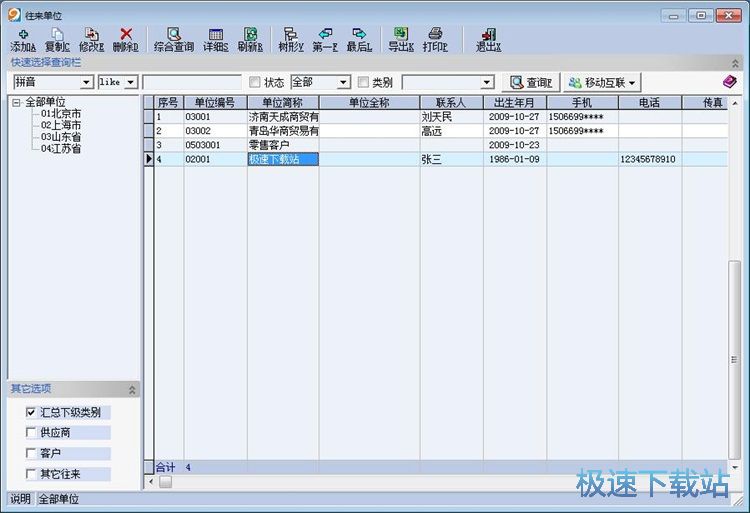This screenshot has height=513, width=750.
Task: Open 综合查询 combined query tool
Action: pos(174,40)
